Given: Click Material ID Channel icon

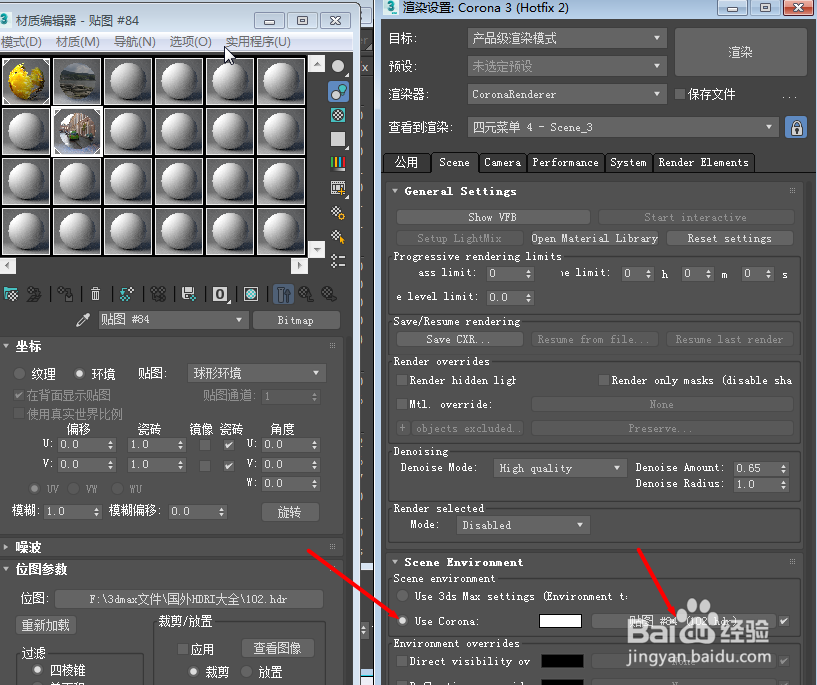Looking at the screenshot, I should pos(220,294).
